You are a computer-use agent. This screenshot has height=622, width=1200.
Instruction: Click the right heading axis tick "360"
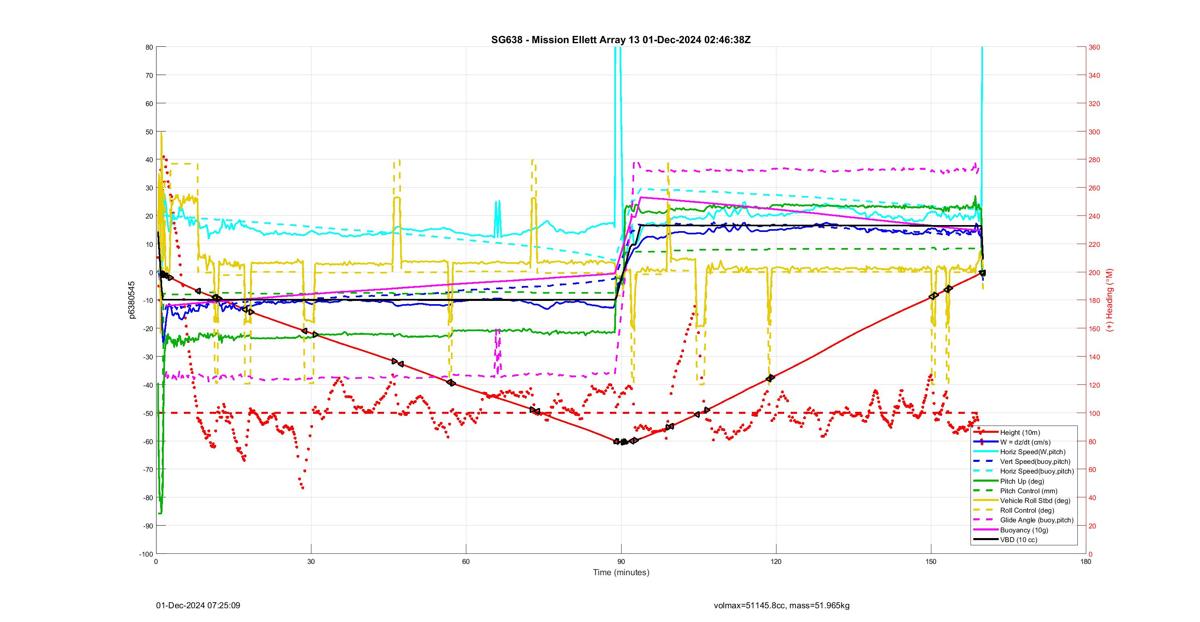1096,47
